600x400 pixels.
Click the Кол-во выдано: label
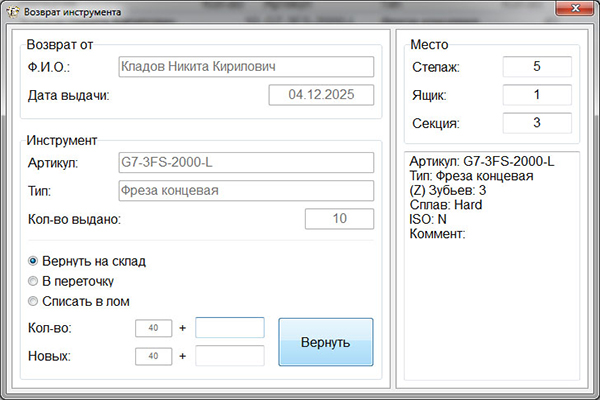coord(74,219)
